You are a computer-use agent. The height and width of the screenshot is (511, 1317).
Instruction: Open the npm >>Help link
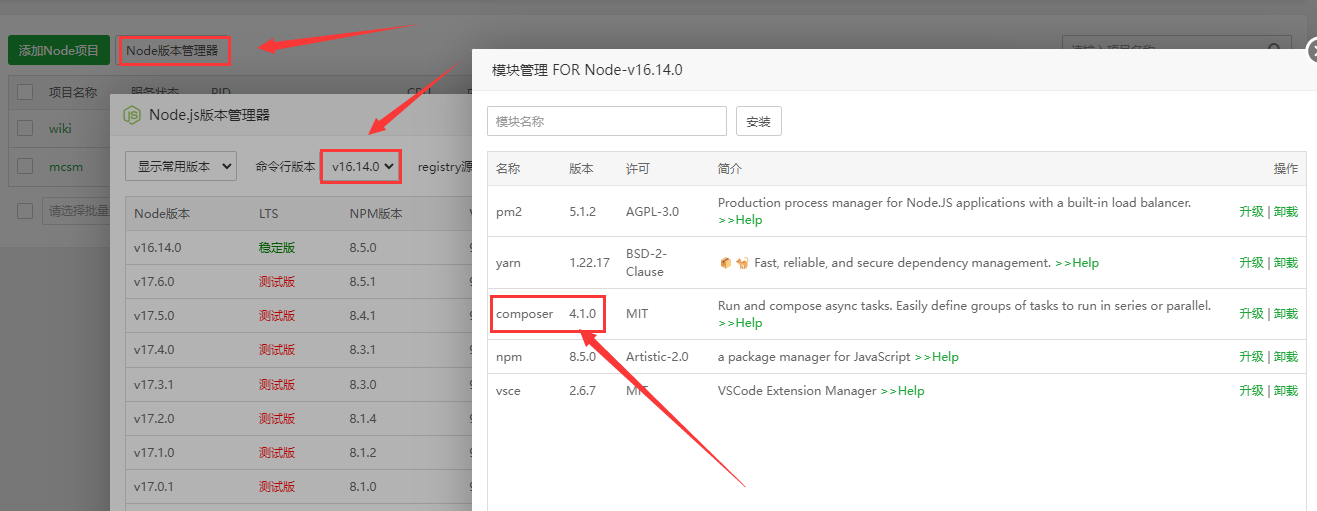pyautogui.click(x=937, y=357)
